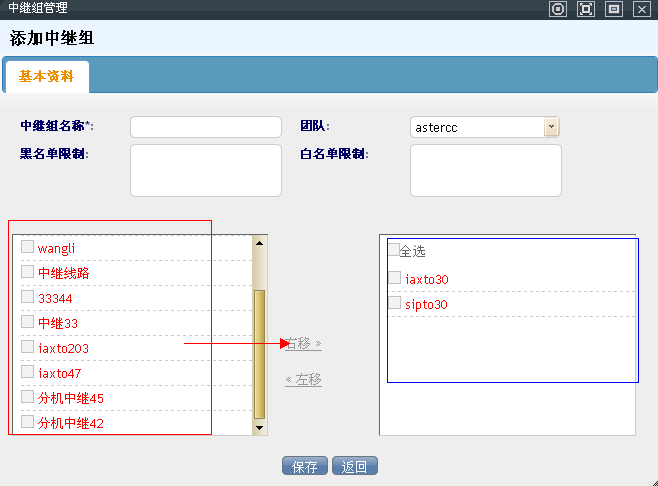Click the « 左移 link

[x=304, y=380]
